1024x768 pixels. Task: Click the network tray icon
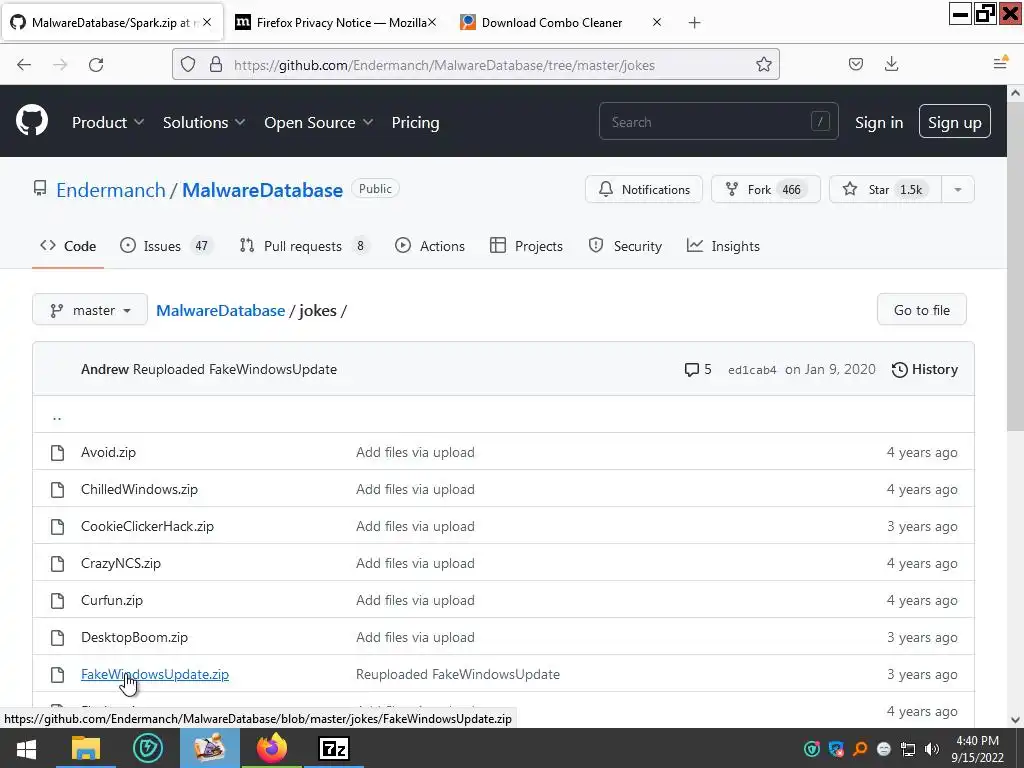click(x=908, y=749)
